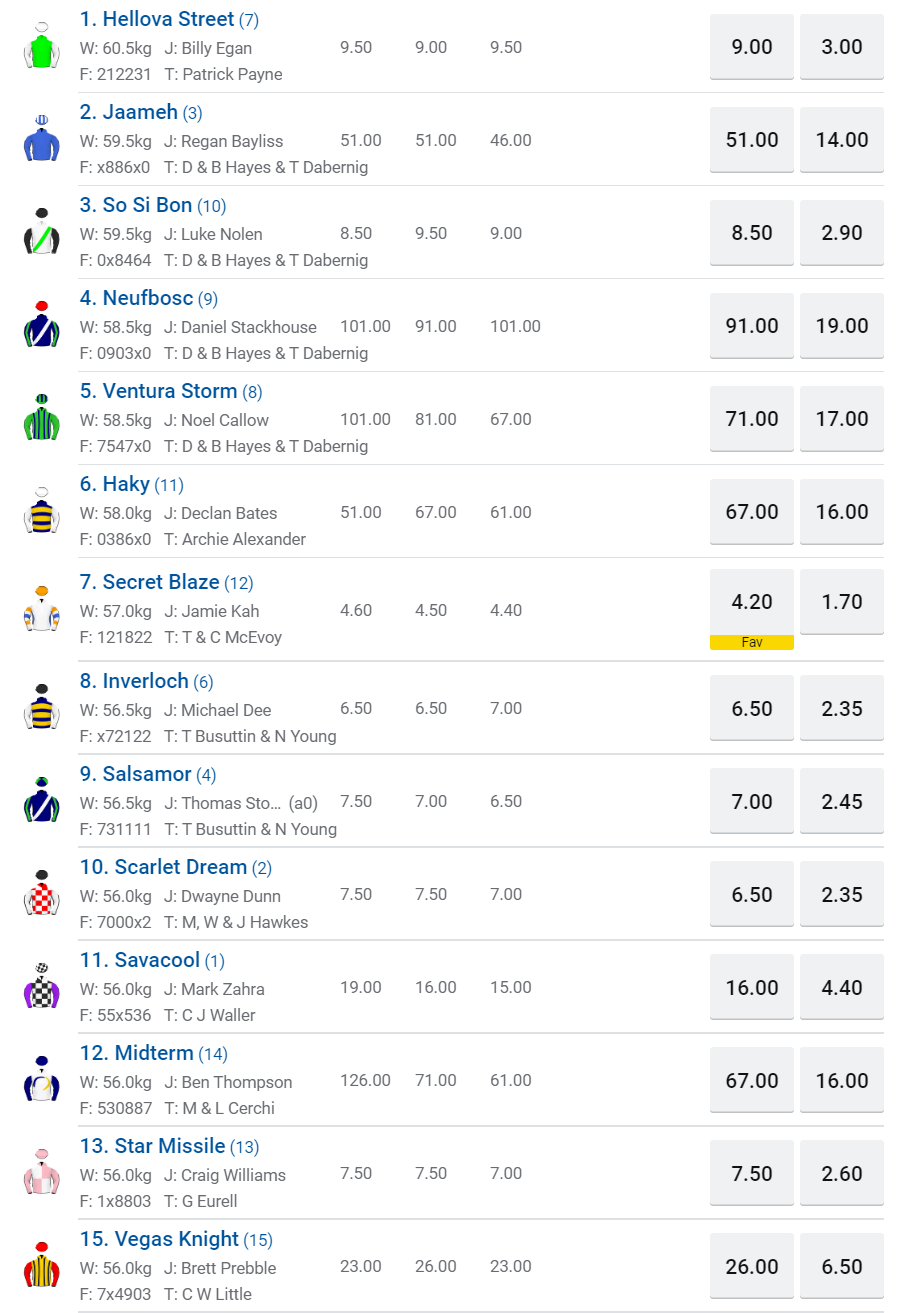This screenshot has width=901, height=1313.
Task: Select Salsamor win odds 7.00
Action: click(x=751, y=801)
